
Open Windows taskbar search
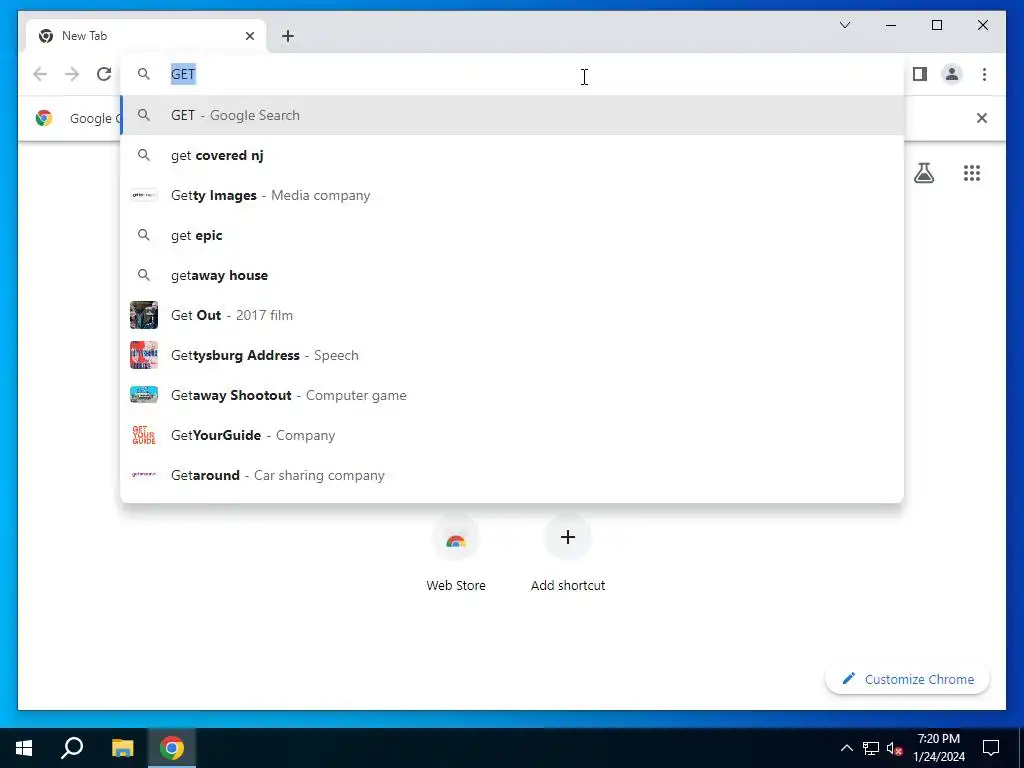72,748
